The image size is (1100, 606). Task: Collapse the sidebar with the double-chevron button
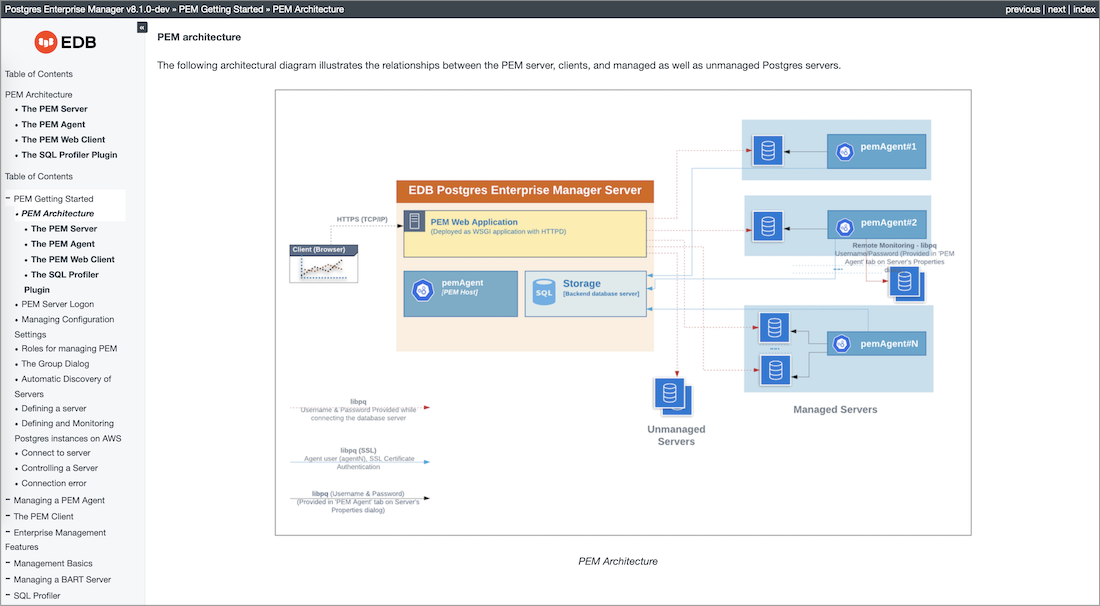coord(142,27)
